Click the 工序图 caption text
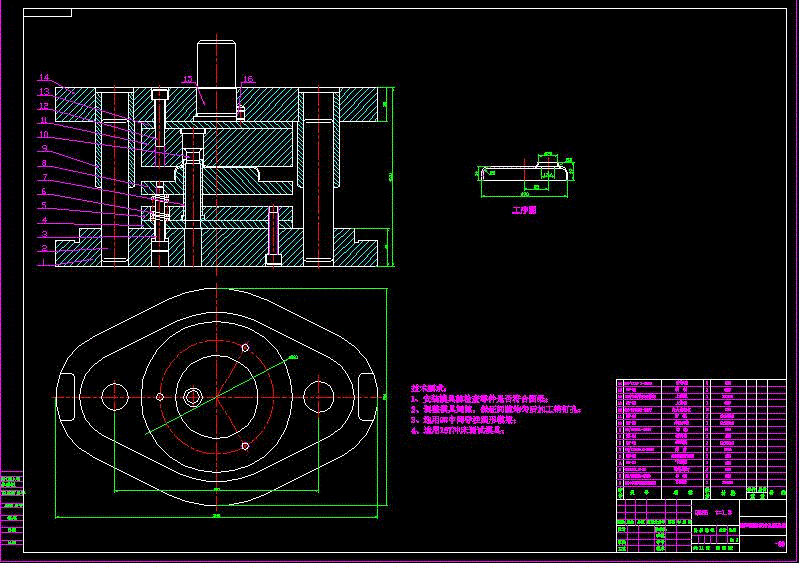 [524, 210]
